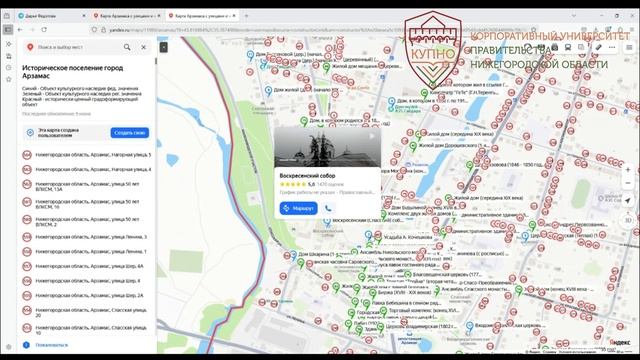This screenshot has height=360, width=640.
Task: Click the next arrow on the cathedral photo
Action: pyautogui.click(x=372, y=136)
